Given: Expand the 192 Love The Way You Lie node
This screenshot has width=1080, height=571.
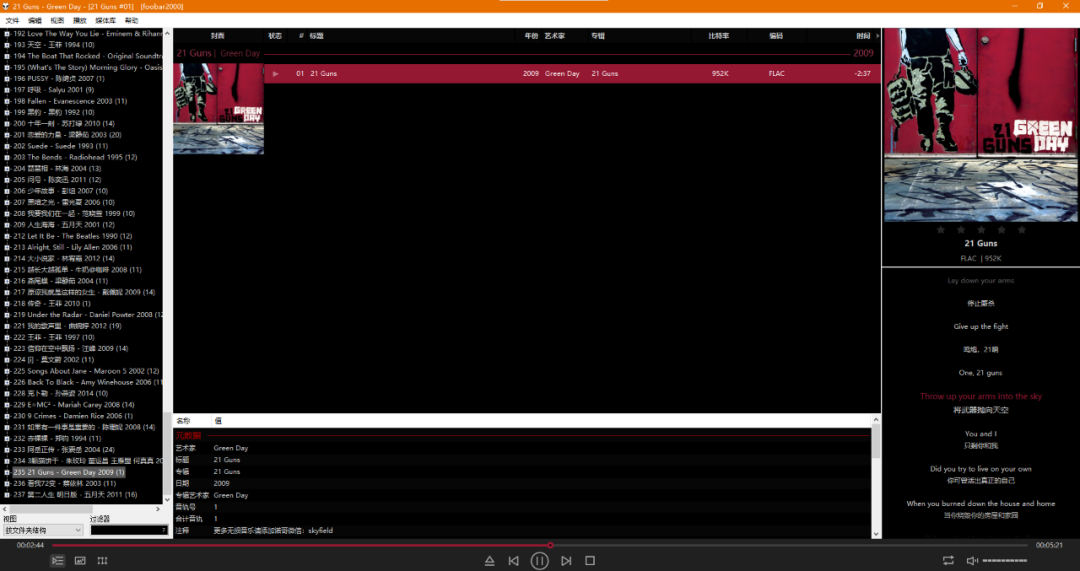Looking at the screenshot, I should [7, 34].
